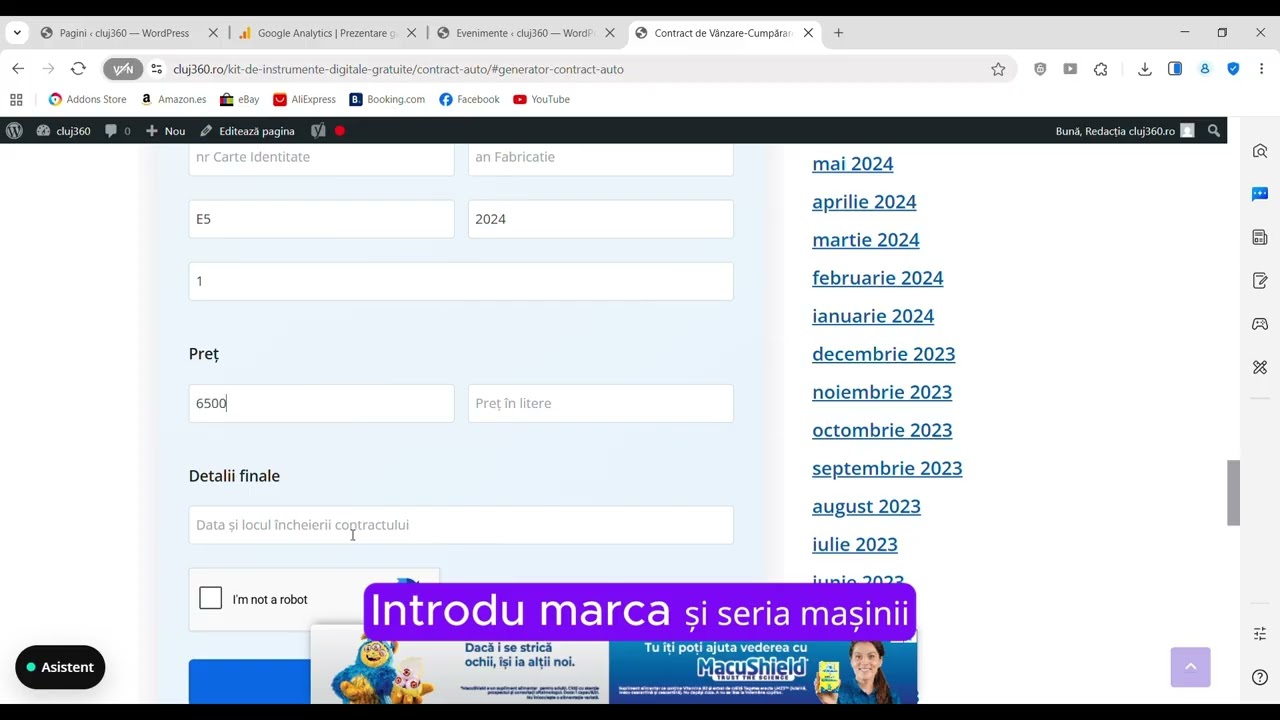Open the browser extensions puzzle icon
1280x720 pixels.
1101,69
